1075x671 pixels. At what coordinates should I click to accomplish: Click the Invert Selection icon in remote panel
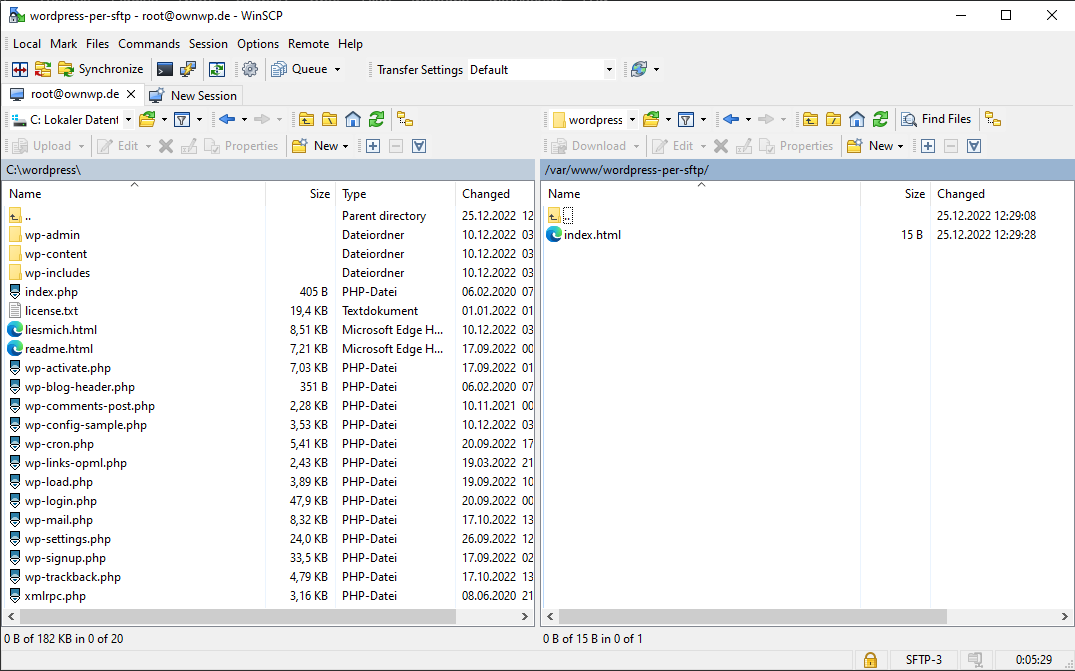pos(974,145)
